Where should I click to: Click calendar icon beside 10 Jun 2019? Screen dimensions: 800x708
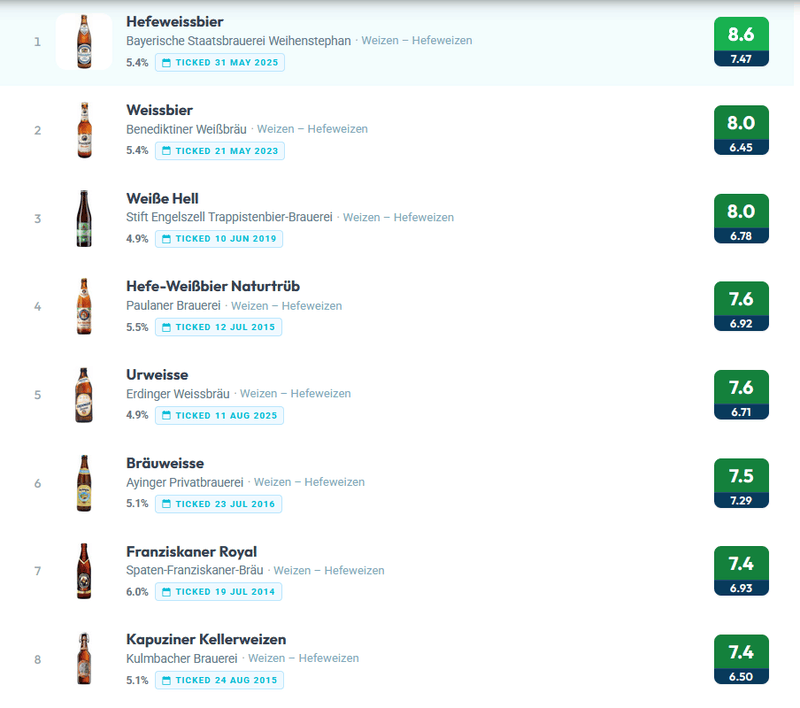point(166,239)
